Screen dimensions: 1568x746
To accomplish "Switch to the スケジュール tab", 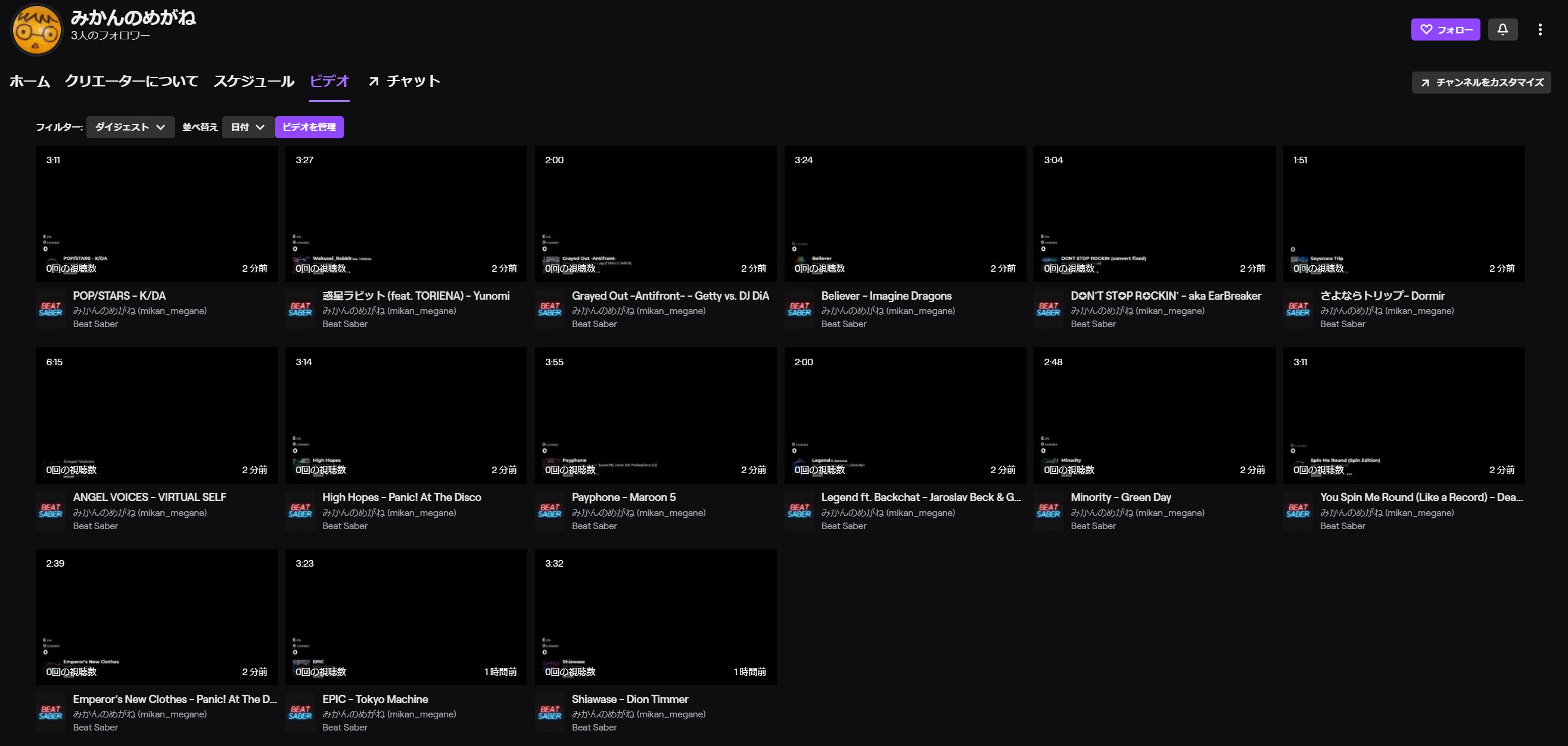I will click(254, 81).
